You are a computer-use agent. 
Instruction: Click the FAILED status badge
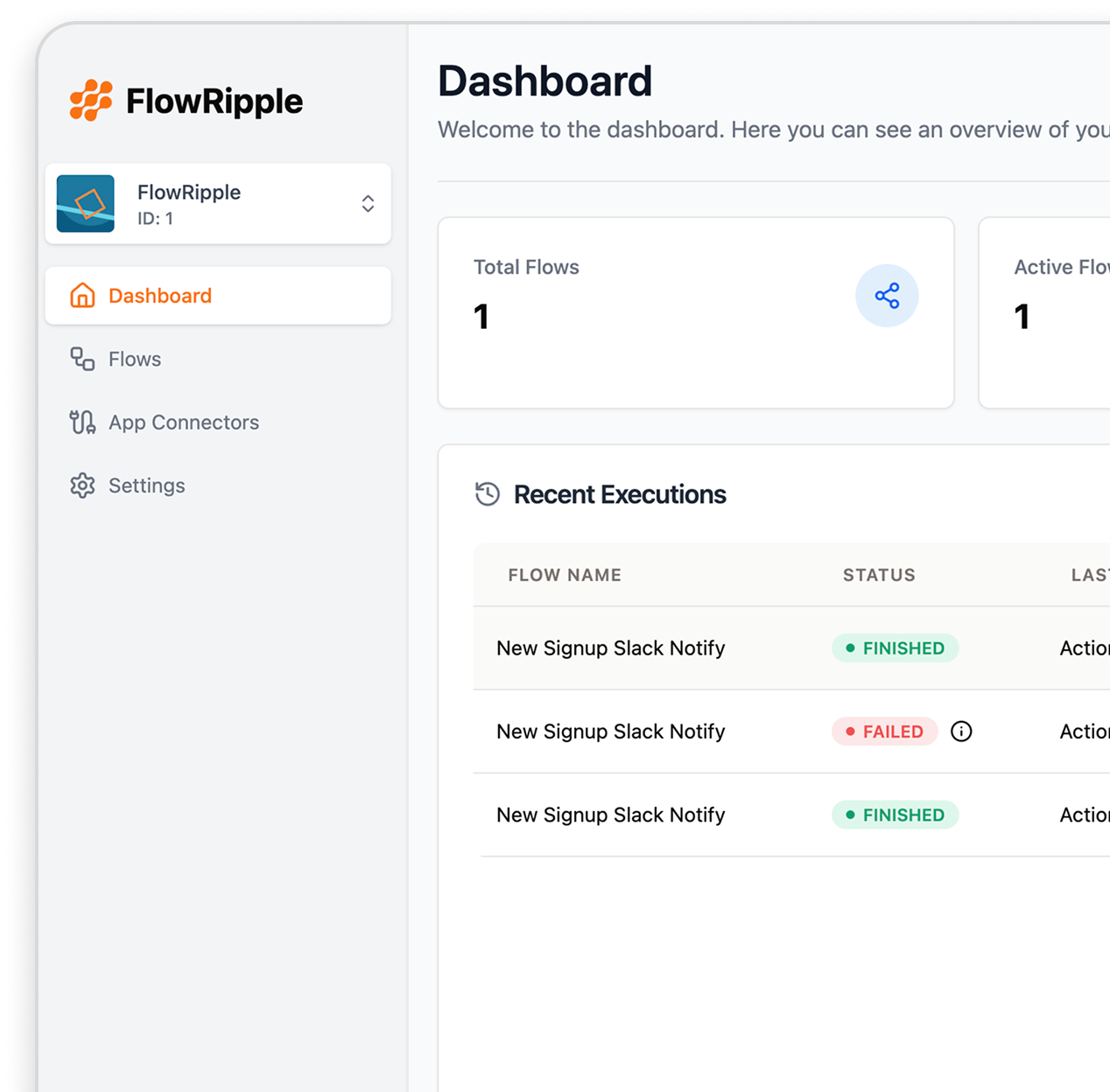884,731
